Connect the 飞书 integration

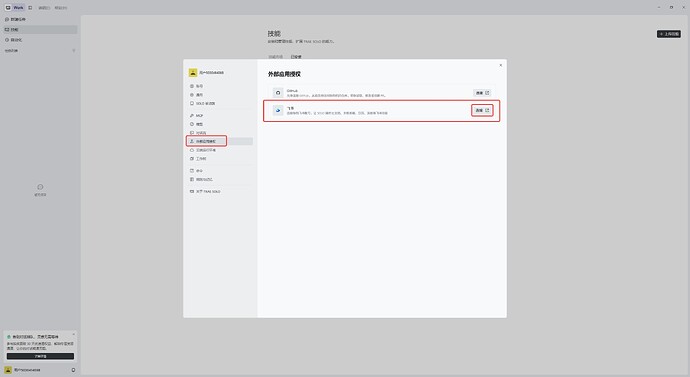pyautogui.click(x=482, y=110)
